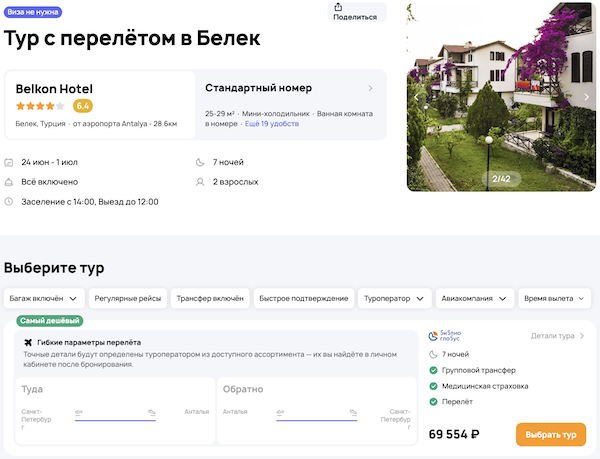Click the Share icon button
This screenshot has height=459, width=600.
(355, 11)
